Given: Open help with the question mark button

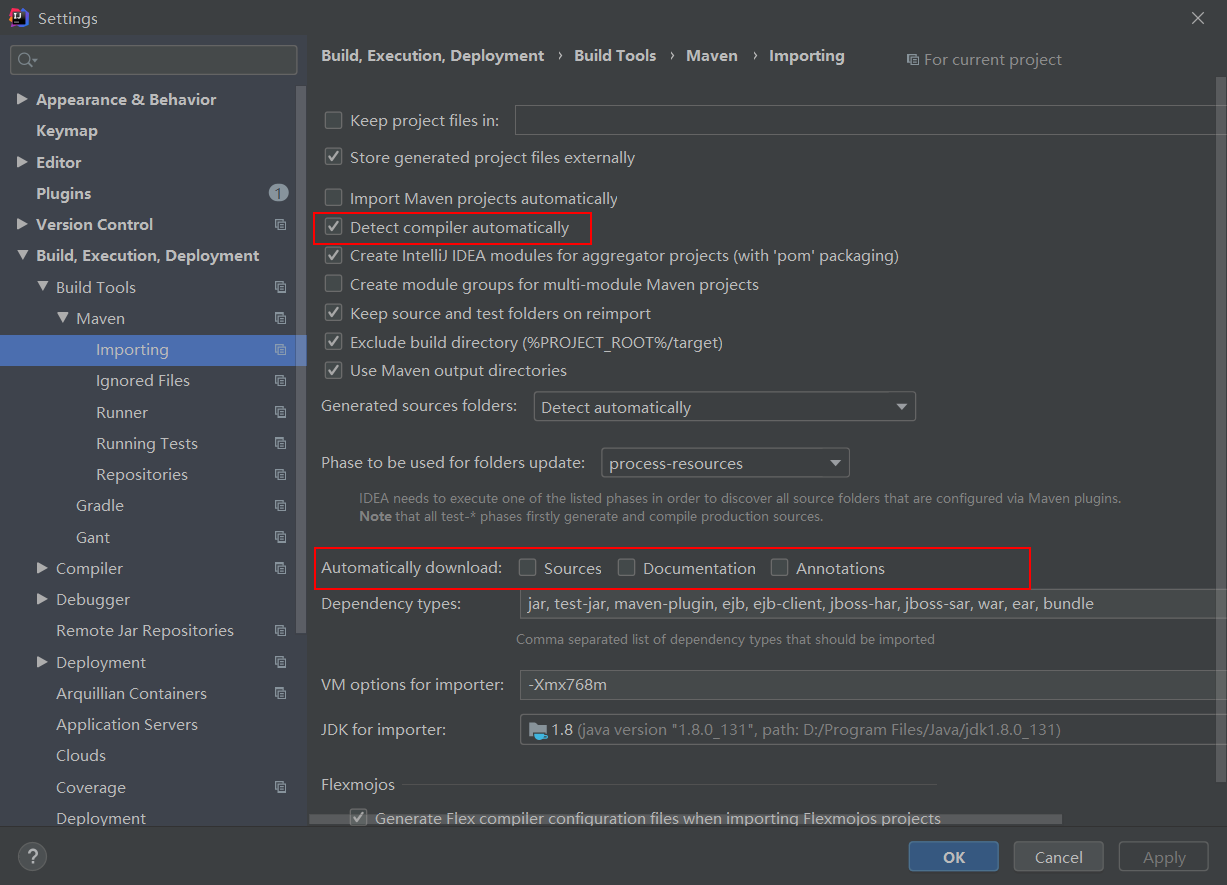Looking at the screenshot, I should coord(32,856).
